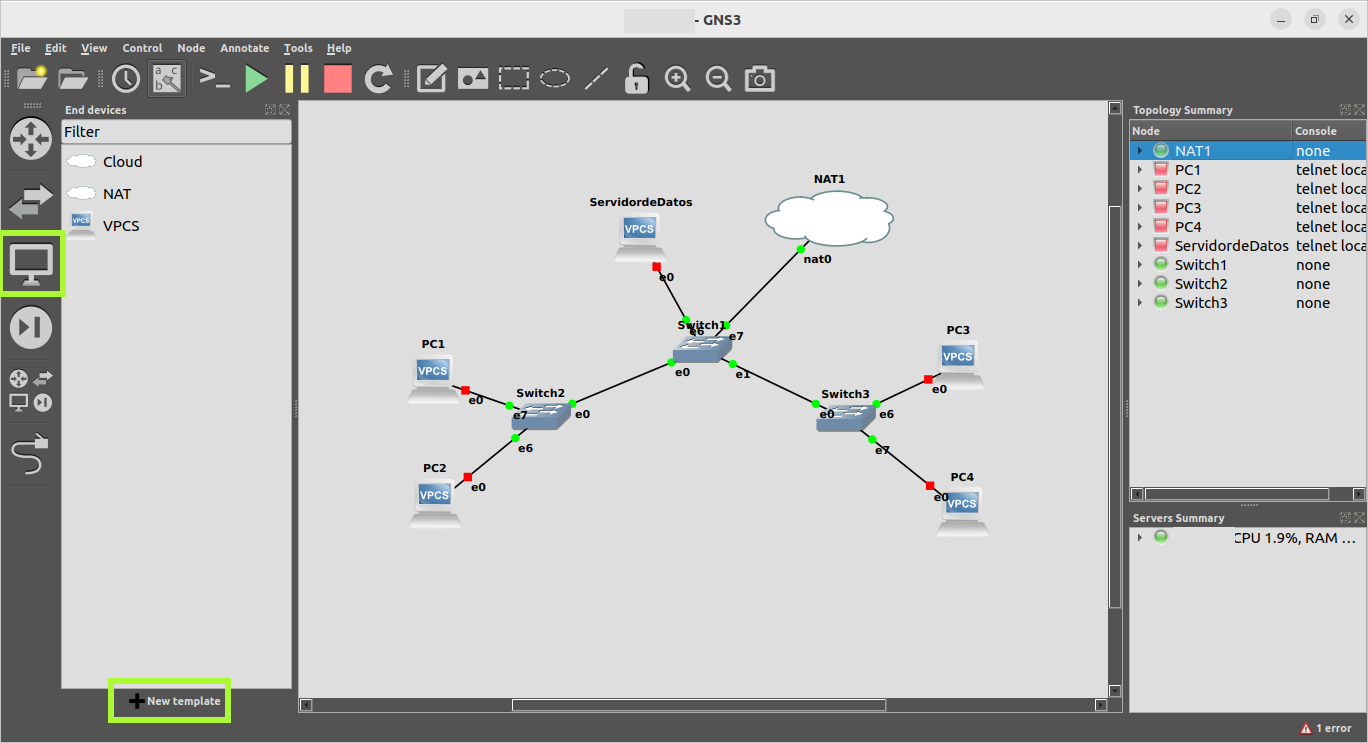The image size is (1368, 743).
Task: Expand PC1 in Topology Summary
Action: 1139,170
